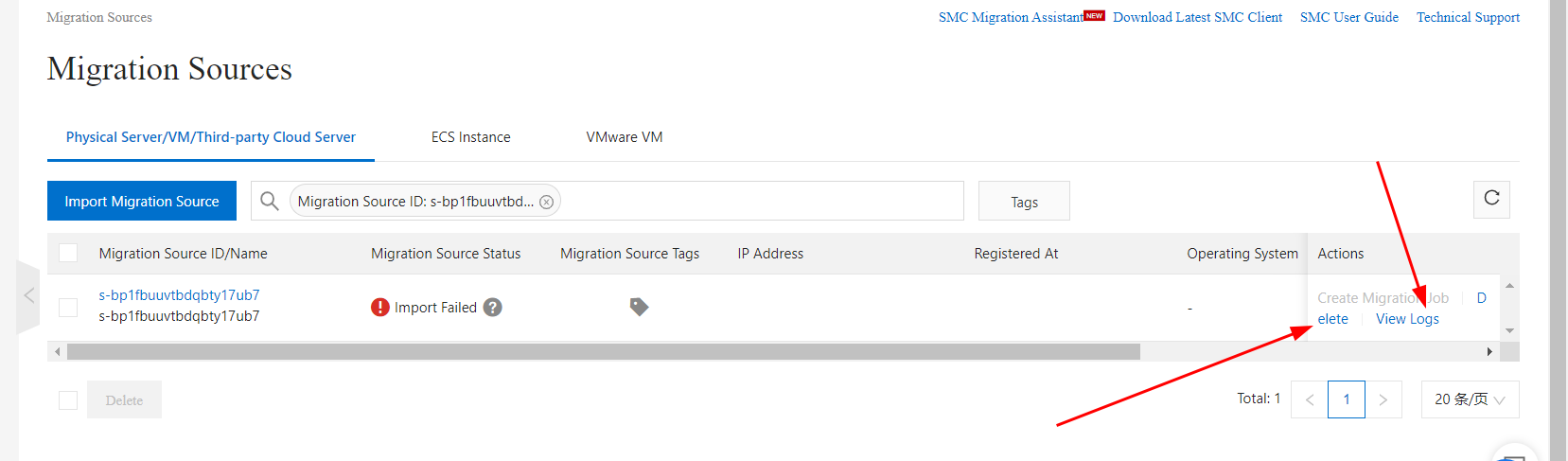Toggle the checkbox beside the bottom Delete button
Screen dimensions: 1568x461
(x=68, y=400)
